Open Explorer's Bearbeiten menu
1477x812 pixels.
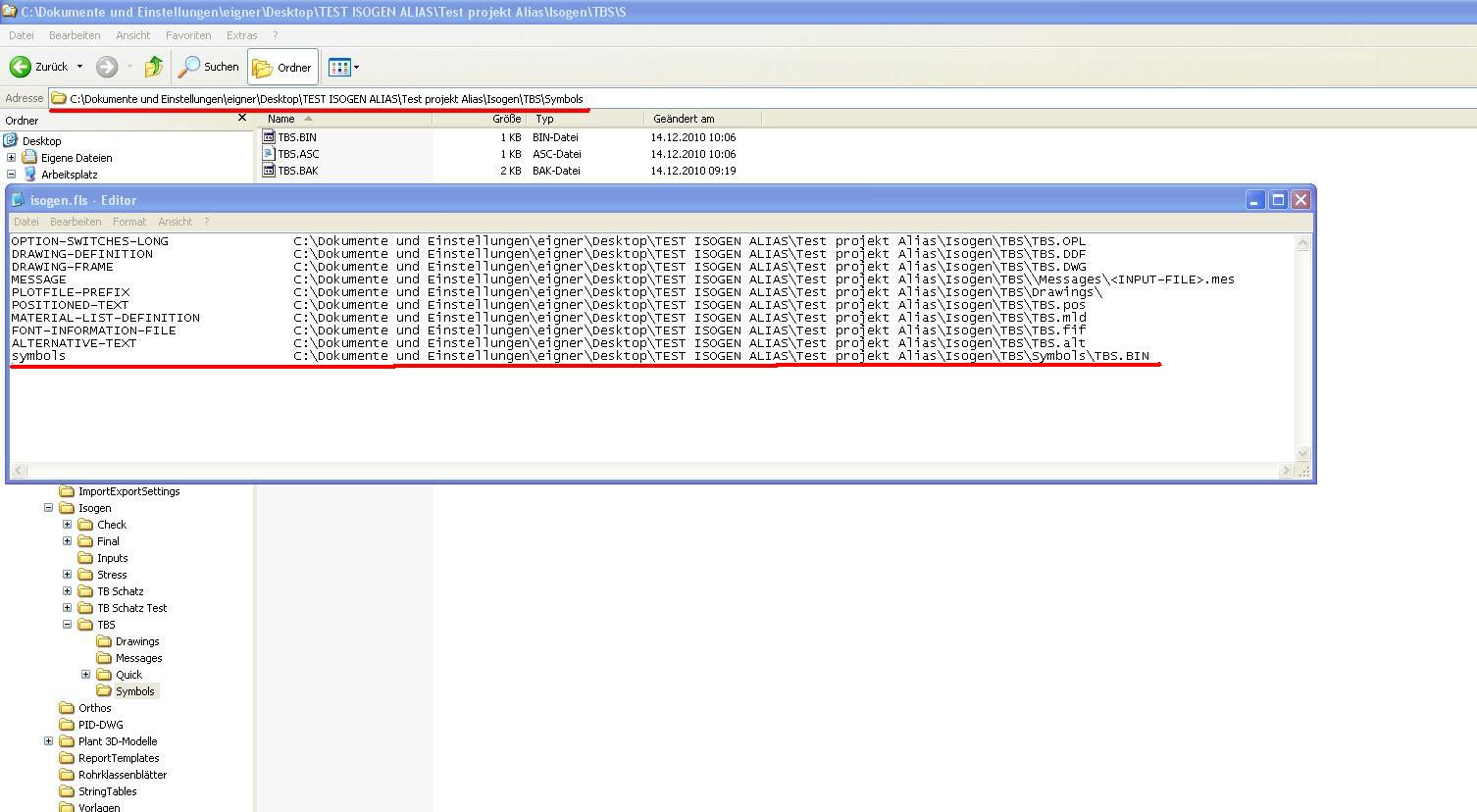click(x=75, y=35)
